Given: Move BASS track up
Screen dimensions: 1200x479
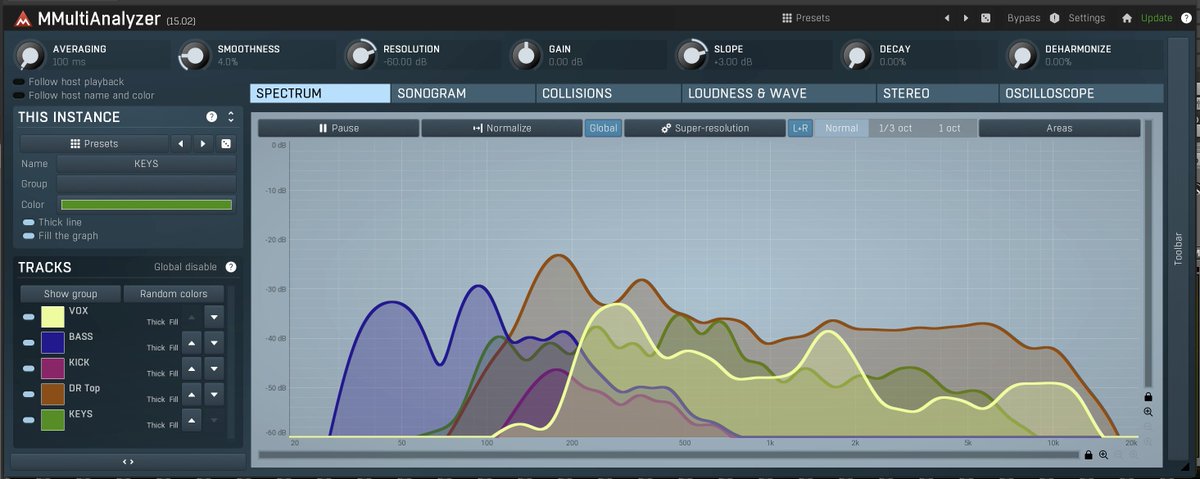Looking at the screenshot, I should pos(192,343).
